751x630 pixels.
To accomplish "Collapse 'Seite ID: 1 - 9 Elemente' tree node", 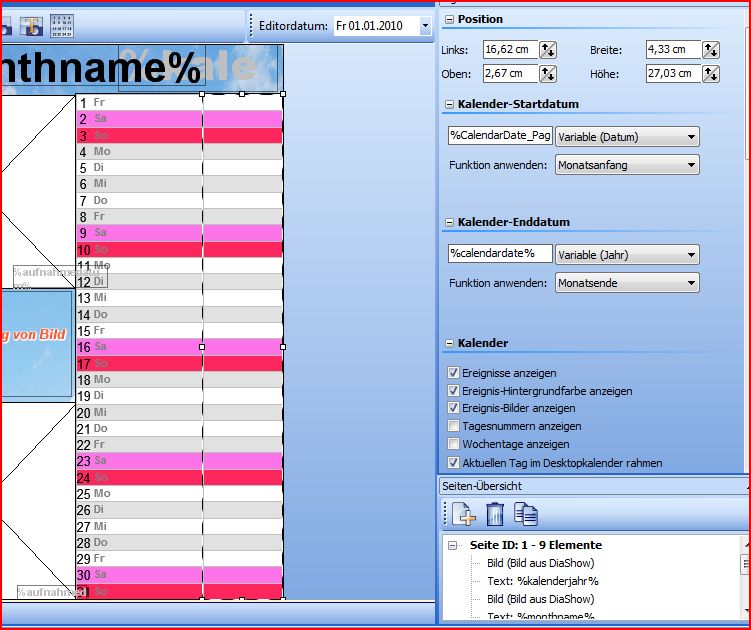I will 452,545.
